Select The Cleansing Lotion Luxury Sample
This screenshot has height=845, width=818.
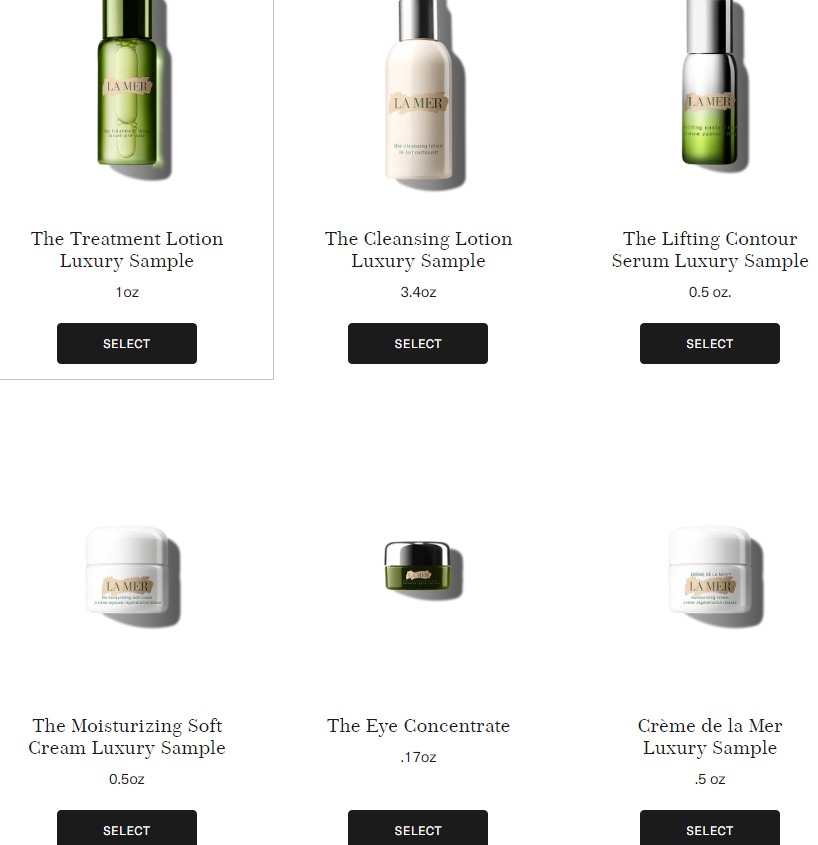[x=418, y=343]
